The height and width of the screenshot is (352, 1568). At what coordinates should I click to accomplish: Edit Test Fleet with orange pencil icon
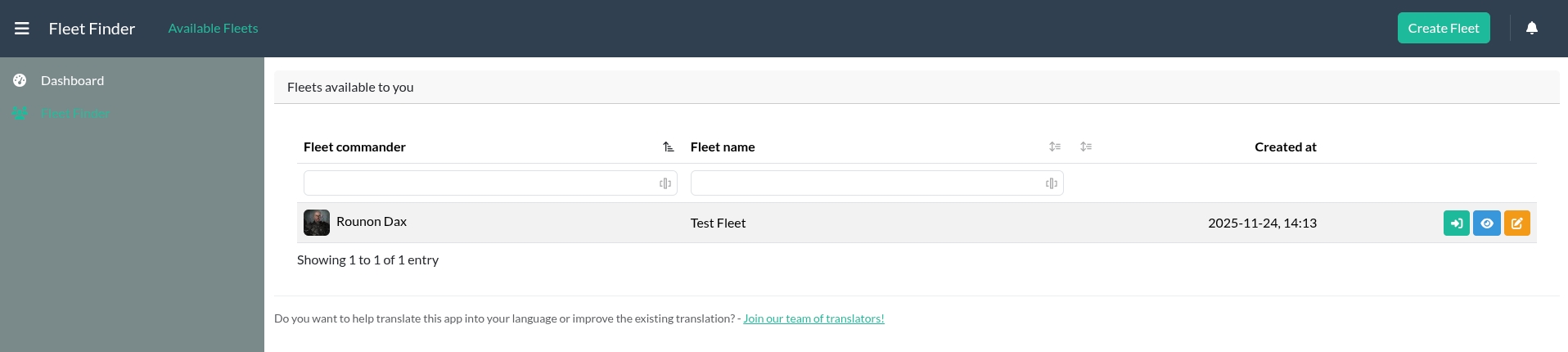(x=1516, y=223)
